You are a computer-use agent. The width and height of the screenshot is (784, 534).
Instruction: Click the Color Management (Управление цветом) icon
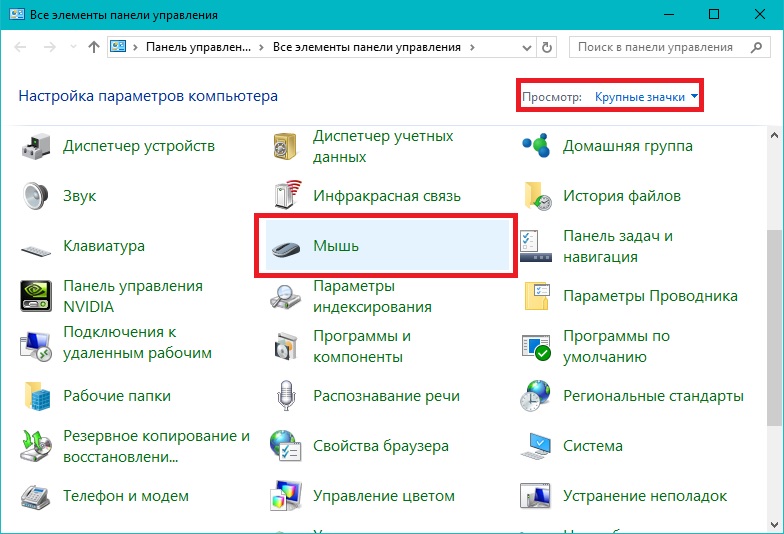tap(286, 496)
